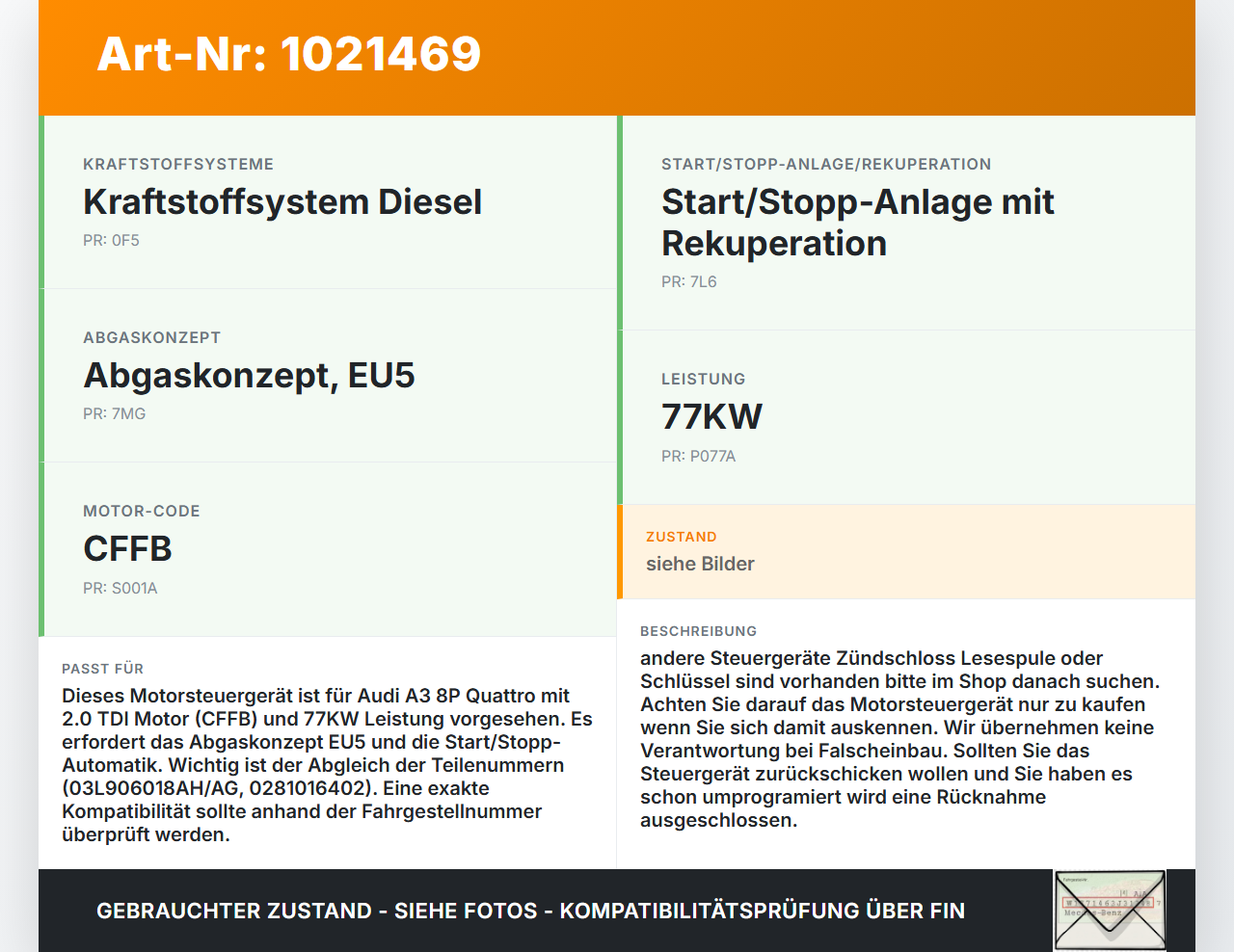Select Start/Stopp-Anlage mit Rekuperation title

tap(857, 223)
